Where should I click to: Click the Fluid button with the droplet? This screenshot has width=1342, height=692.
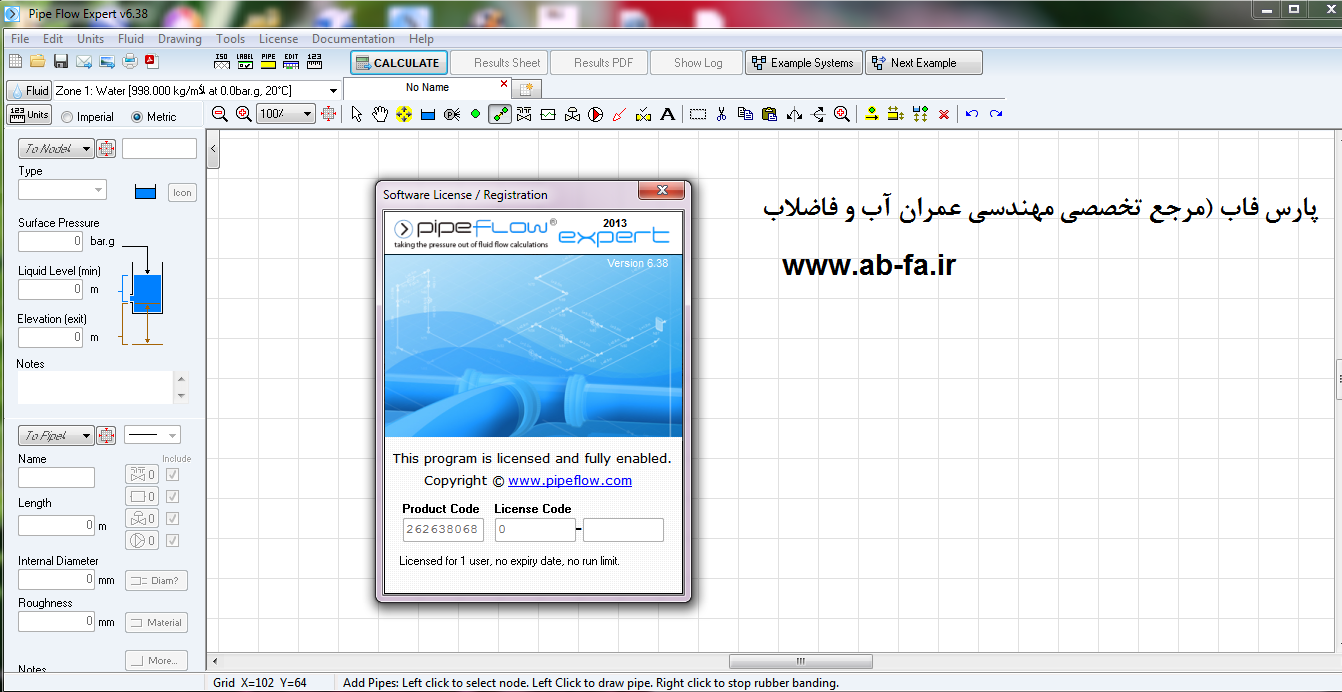(x=28, y=91)
